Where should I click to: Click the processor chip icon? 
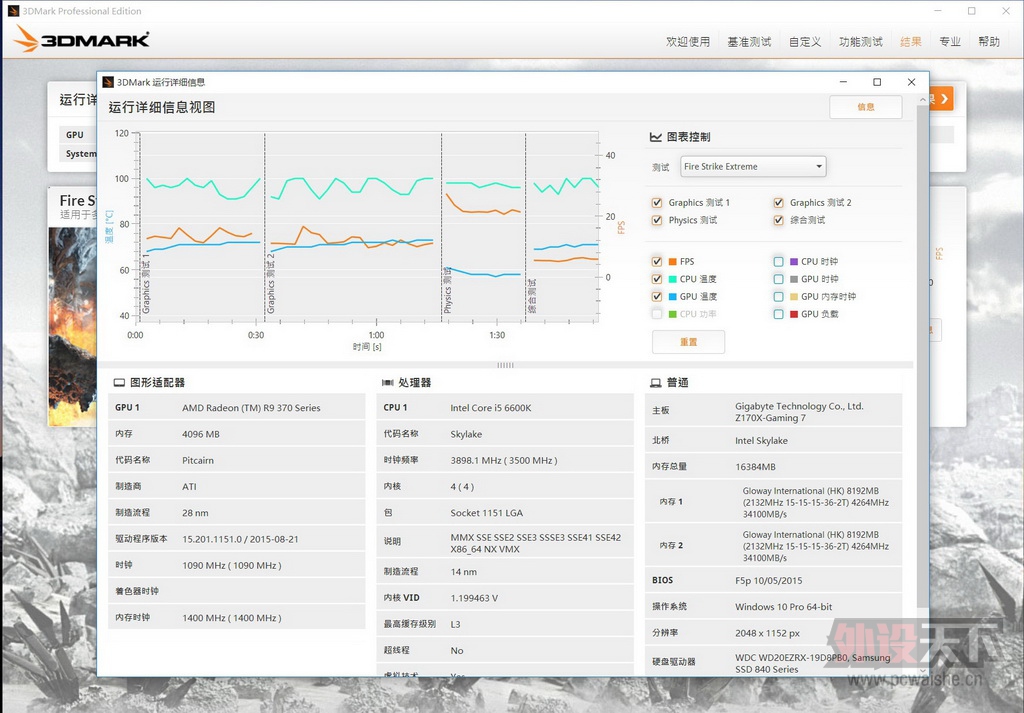tap(387, 383)
